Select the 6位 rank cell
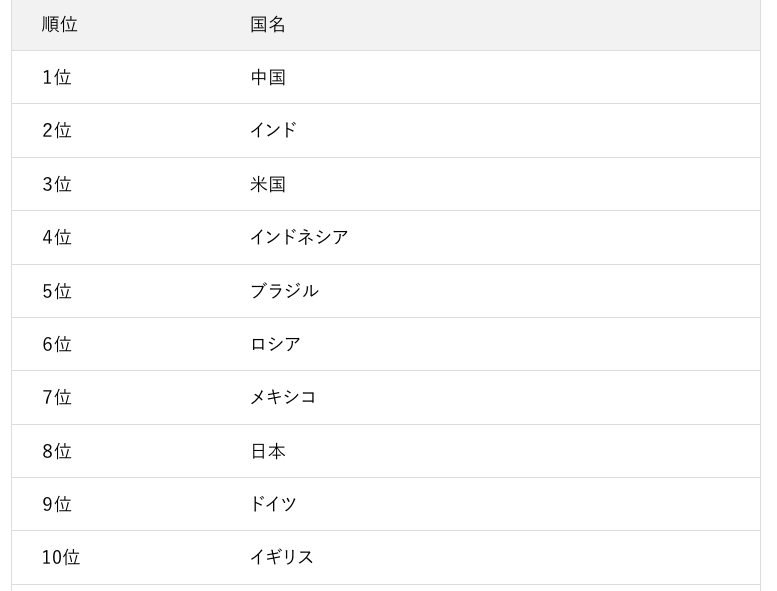The width and height of the screenshot is (777, 591). point(57,344)
